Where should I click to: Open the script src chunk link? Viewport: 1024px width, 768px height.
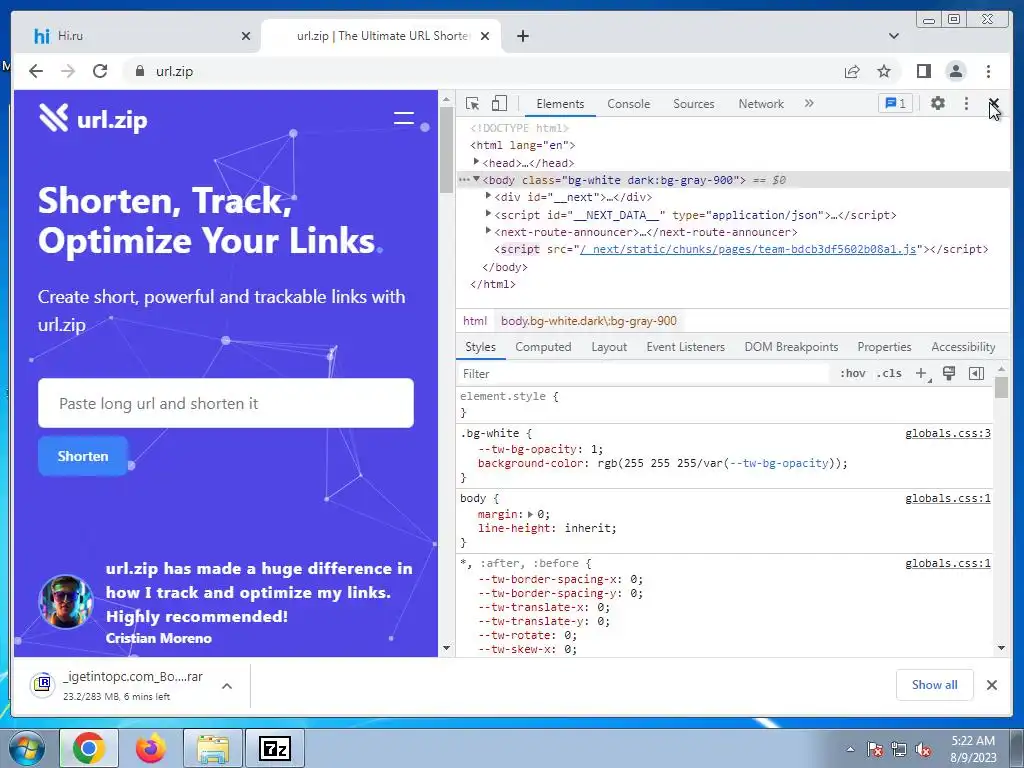point(748,249)
